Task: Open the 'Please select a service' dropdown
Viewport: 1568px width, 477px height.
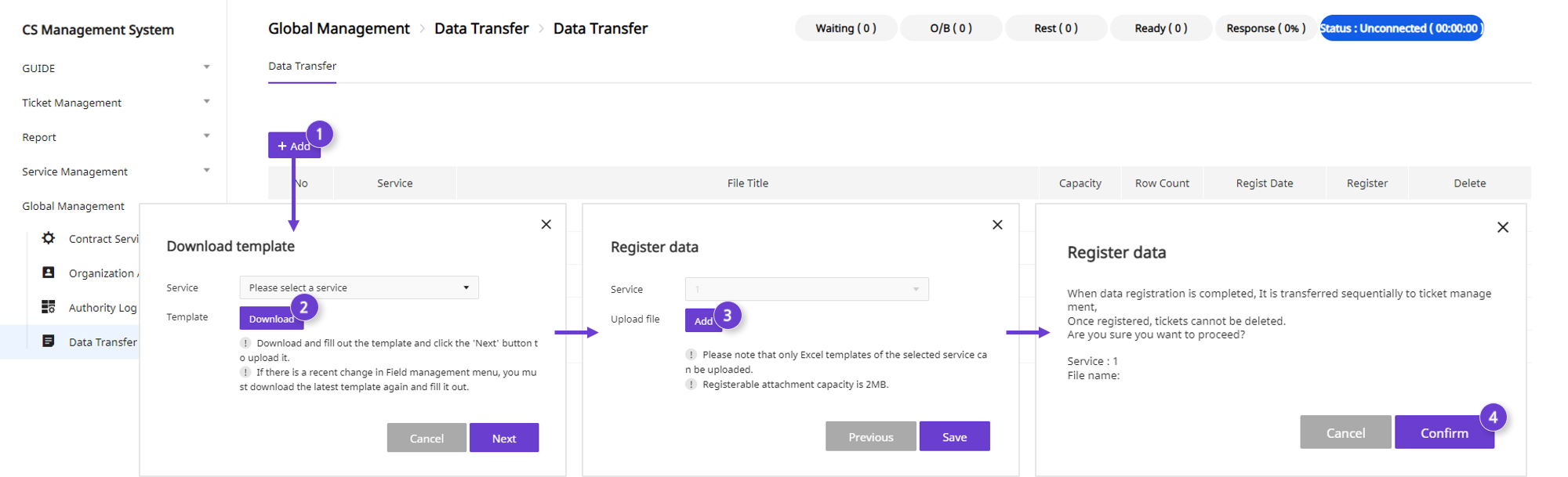Action: coord(359,287)
